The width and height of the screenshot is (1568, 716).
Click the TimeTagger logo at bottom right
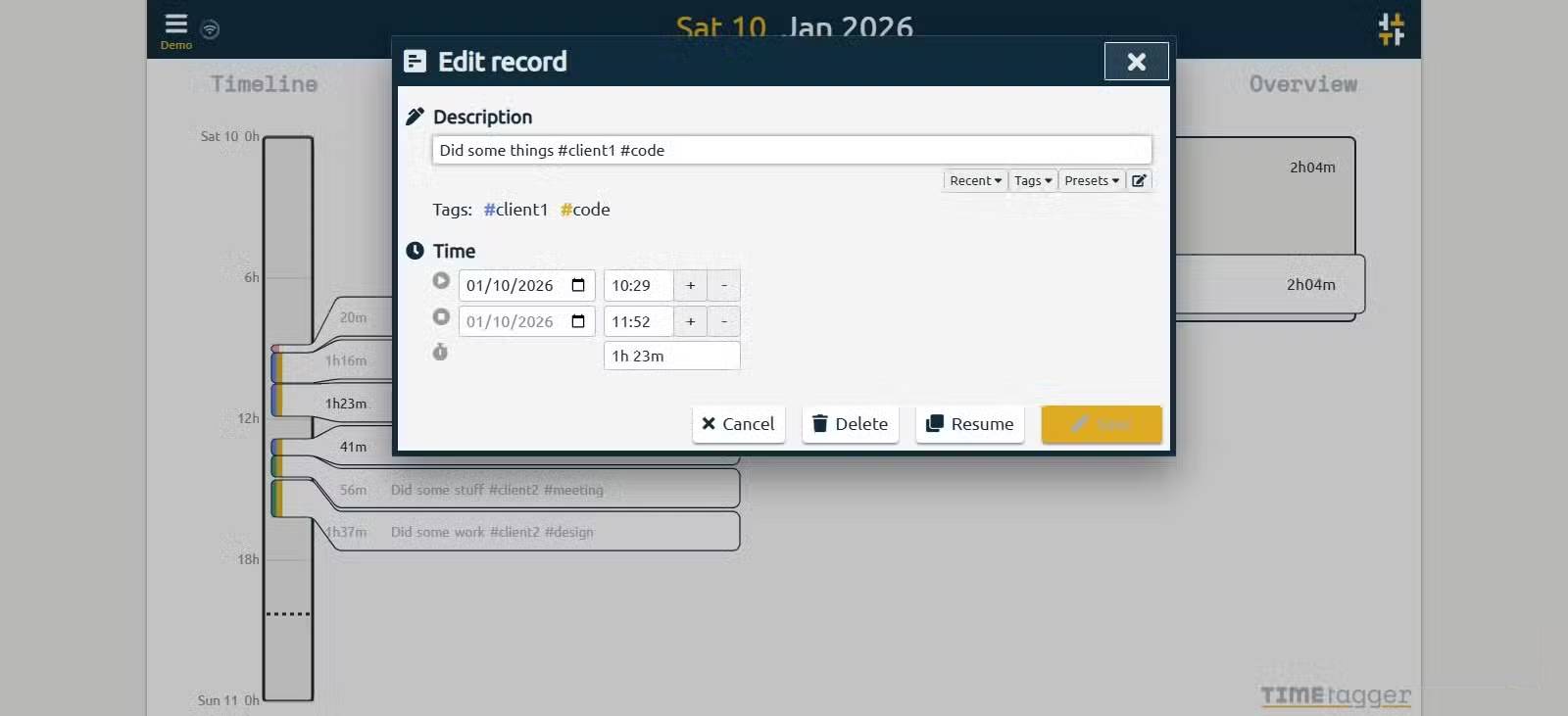click(x=1336, y=694)
